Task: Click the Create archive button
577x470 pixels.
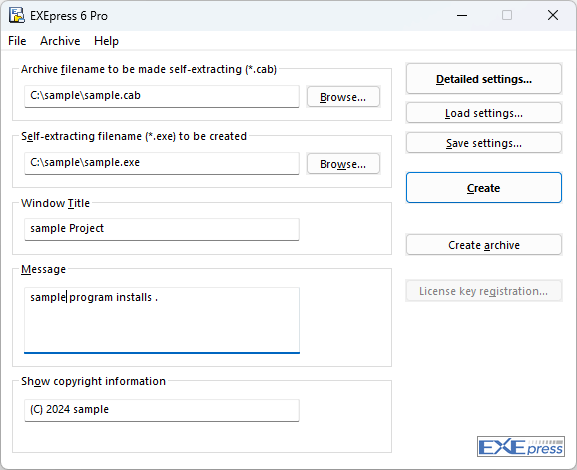Action: point(484,245)
